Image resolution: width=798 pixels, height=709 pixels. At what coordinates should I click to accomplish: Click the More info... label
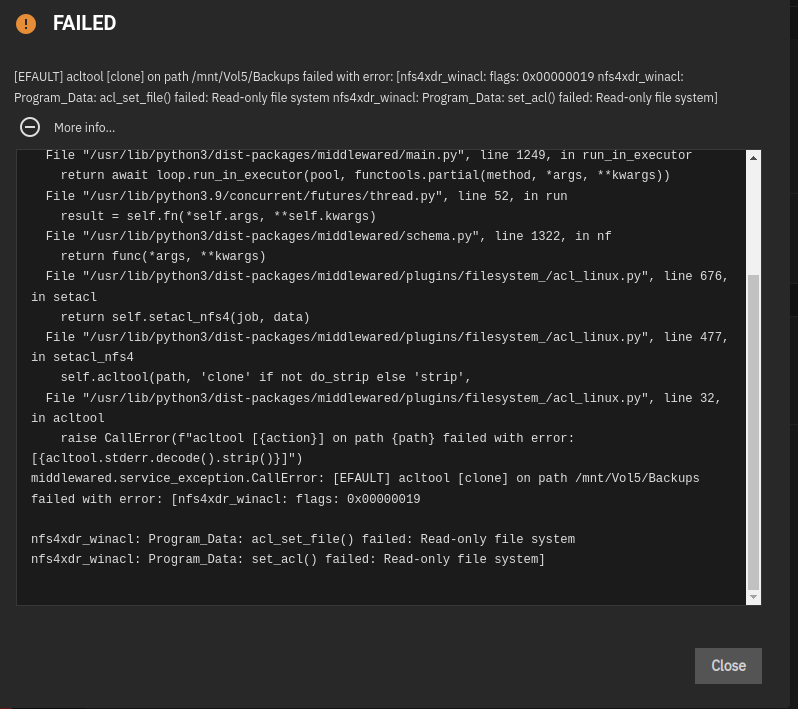coord(84,128)
